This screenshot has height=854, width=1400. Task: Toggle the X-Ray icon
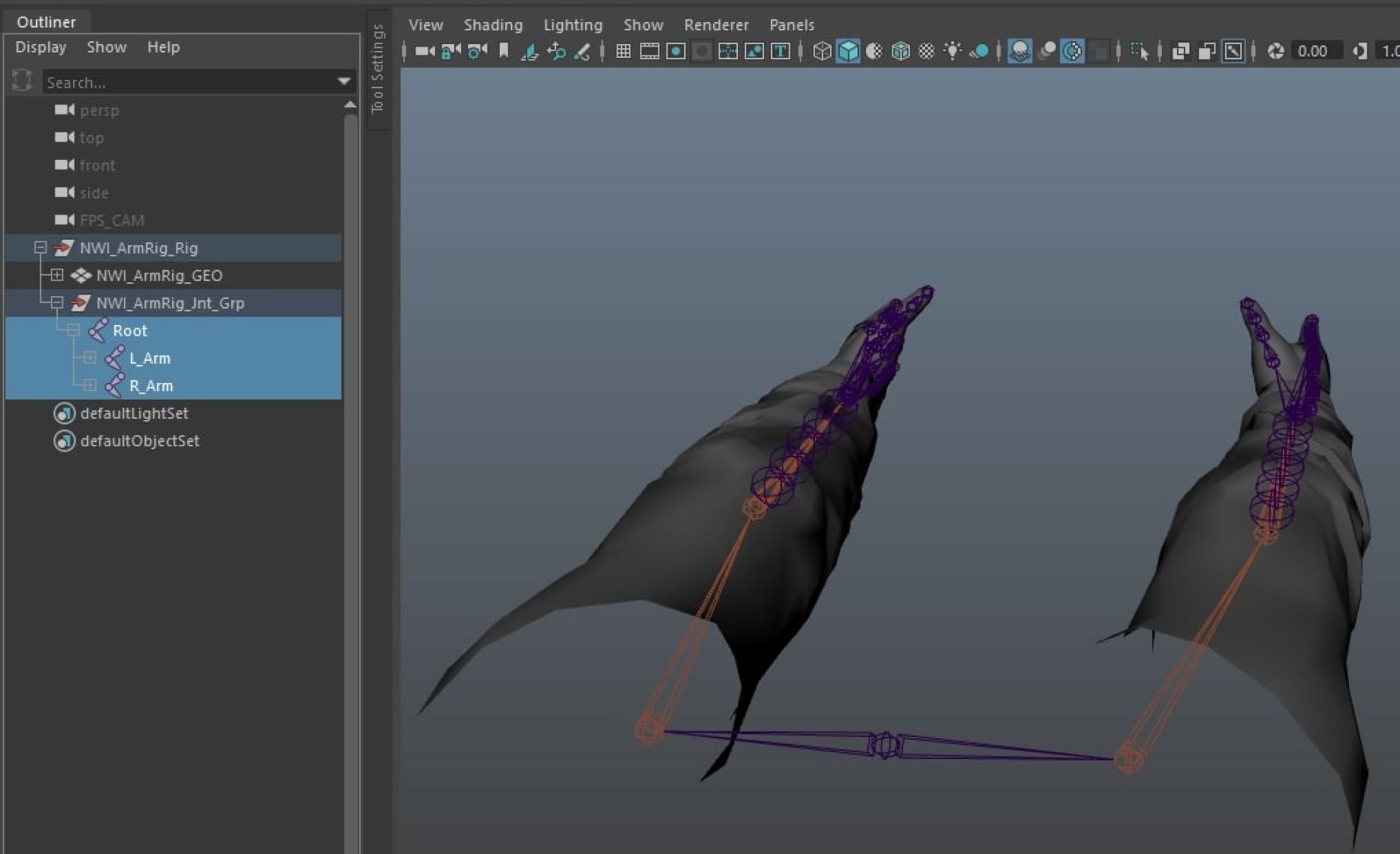(1181, 51)
